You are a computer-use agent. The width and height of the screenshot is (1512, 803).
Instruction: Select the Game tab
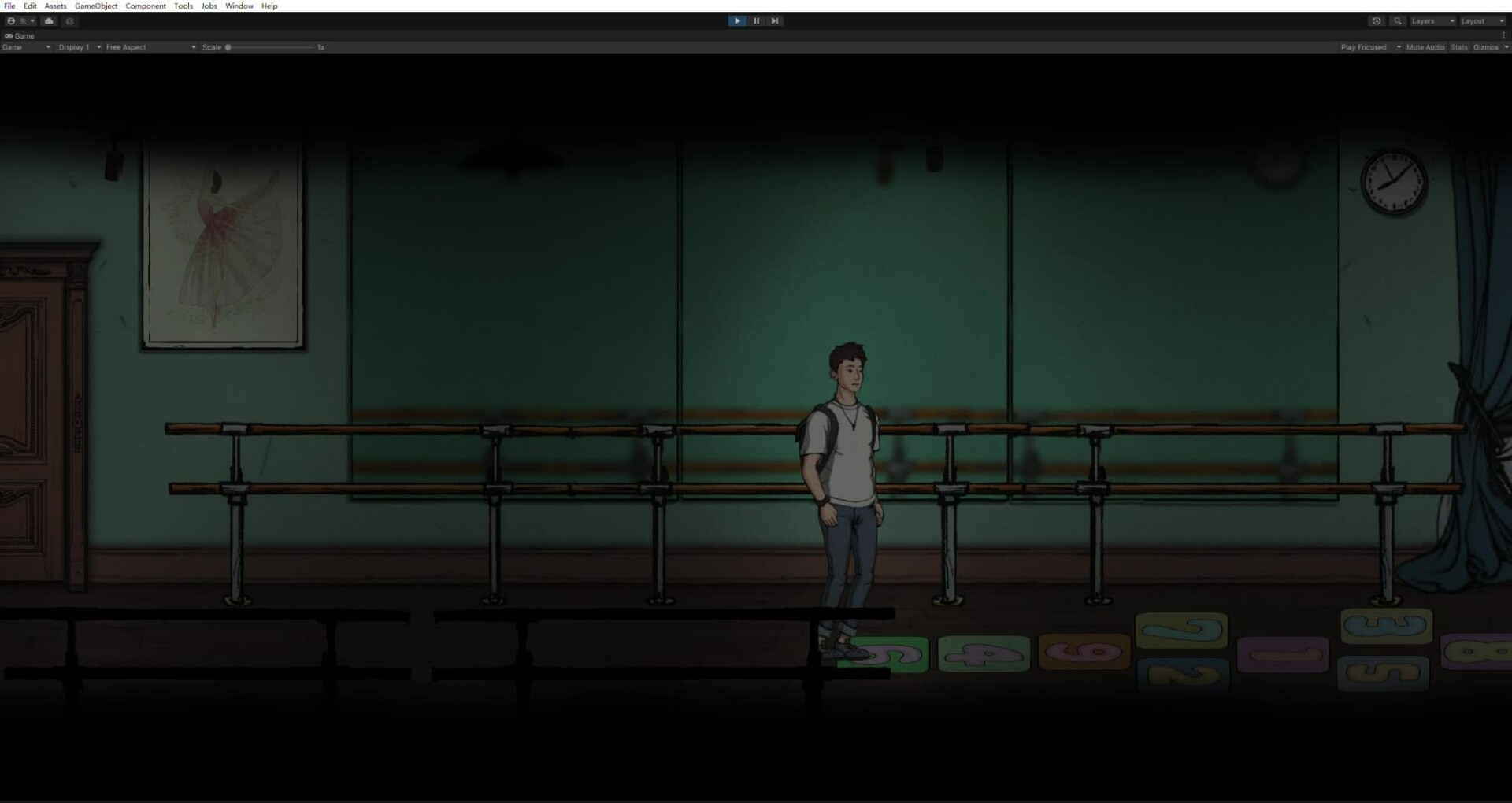click(20, 35)
